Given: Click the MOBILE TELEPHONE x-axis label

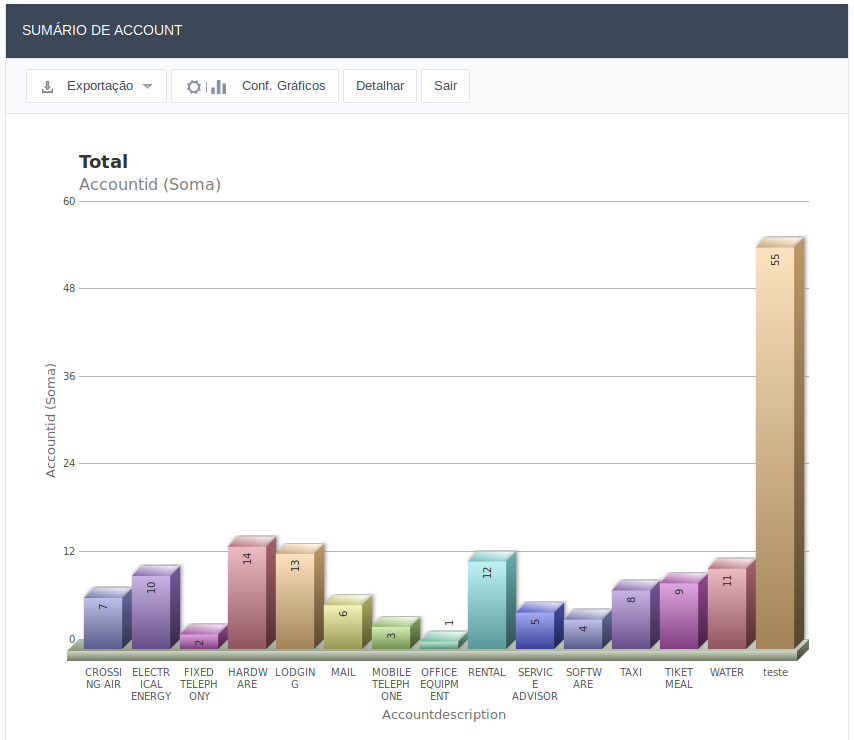Looking at the screenshot, I should [x=391, y=684].
